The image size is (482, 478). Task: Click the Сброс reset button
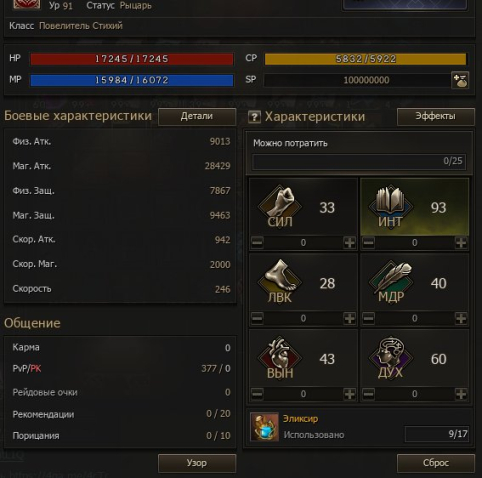[436, 463]
